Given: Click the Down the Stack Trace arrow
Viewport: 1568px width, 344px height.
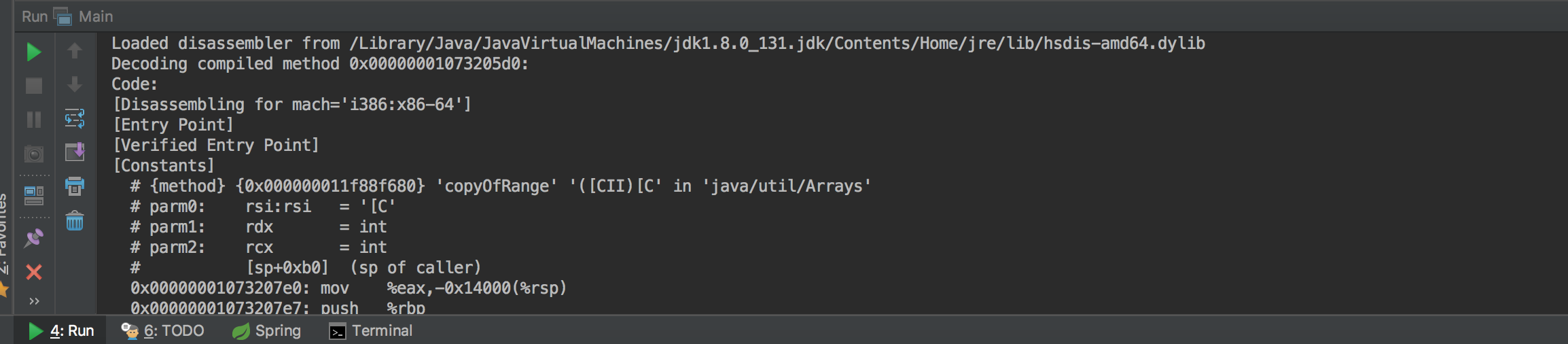Looking at the screenshot, I should (x=75, y=84).
